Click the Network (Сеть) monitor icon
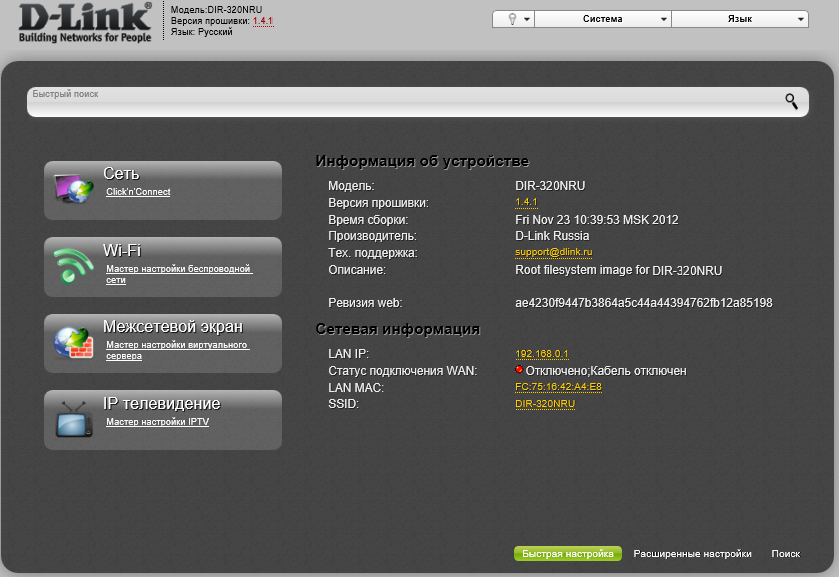 [73, 190]
